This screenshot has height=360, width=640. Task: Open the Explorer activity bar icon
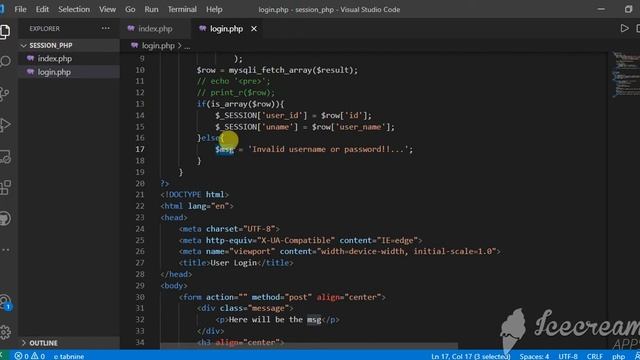point(5,31)
